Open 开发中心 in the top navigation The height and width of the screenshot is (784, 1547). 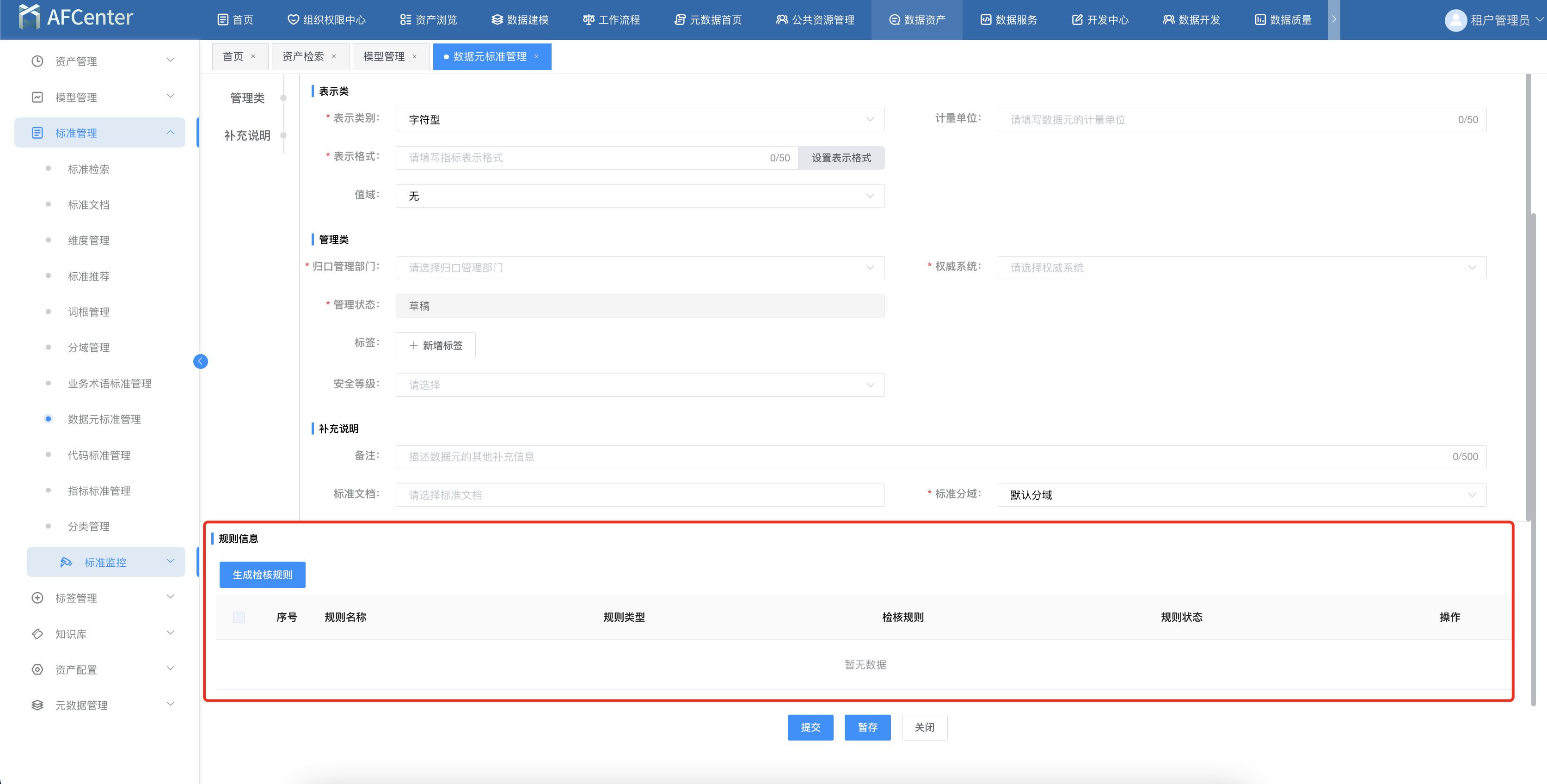pos(1100,20)
